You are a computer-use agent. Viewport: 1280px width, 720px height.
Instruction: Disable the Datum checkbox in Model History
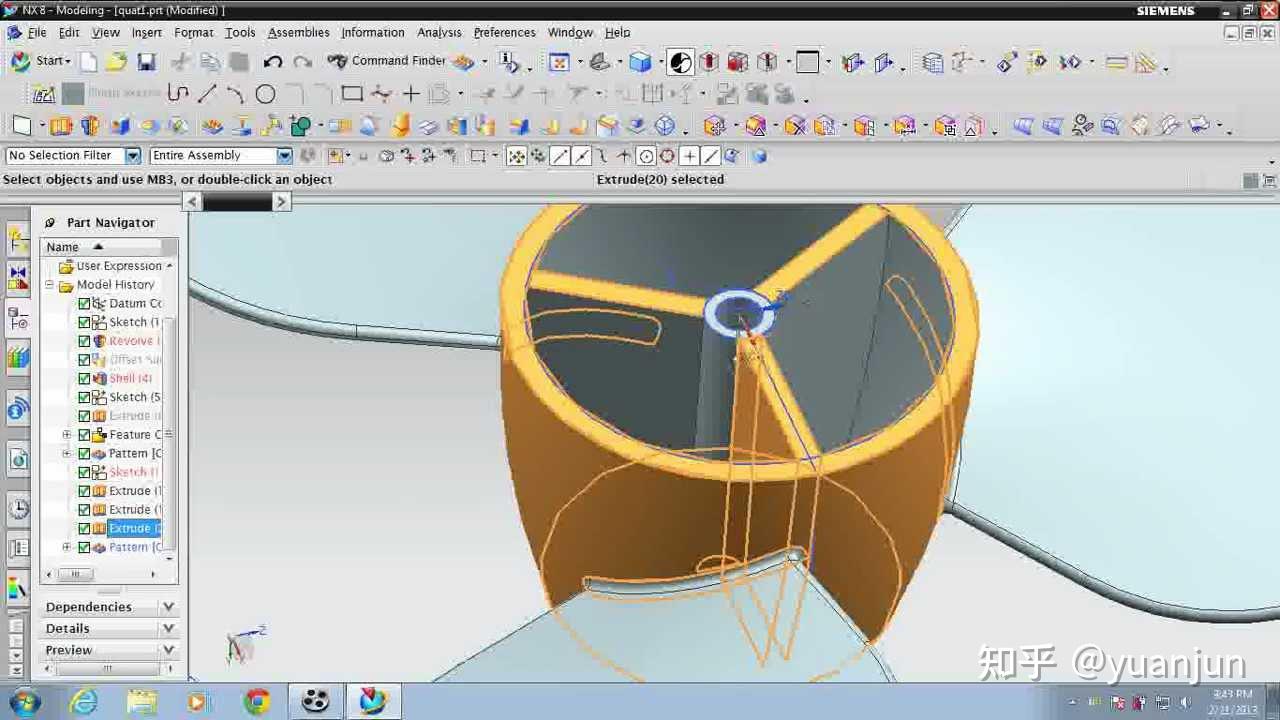pyautogui.click(x=84, y=303)
